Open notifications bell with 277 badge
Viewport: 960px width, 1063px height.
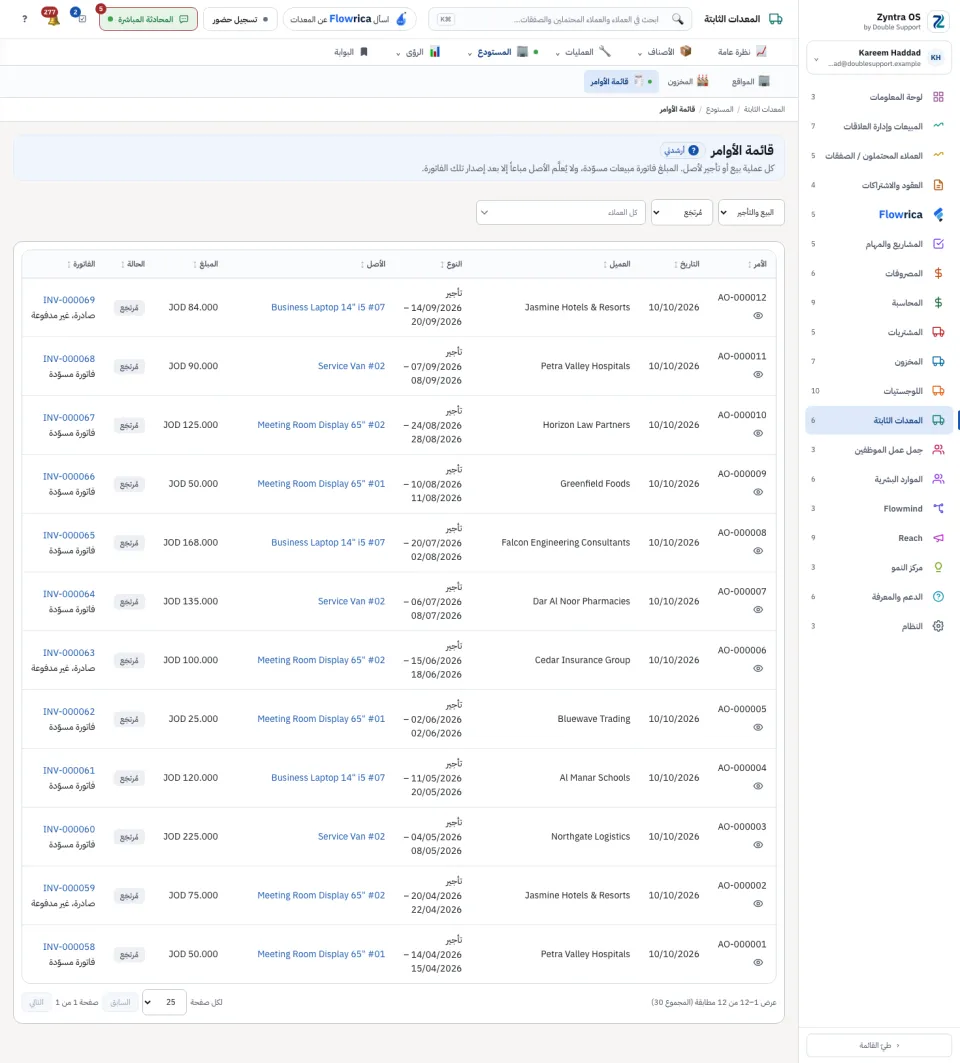(52, 17)
